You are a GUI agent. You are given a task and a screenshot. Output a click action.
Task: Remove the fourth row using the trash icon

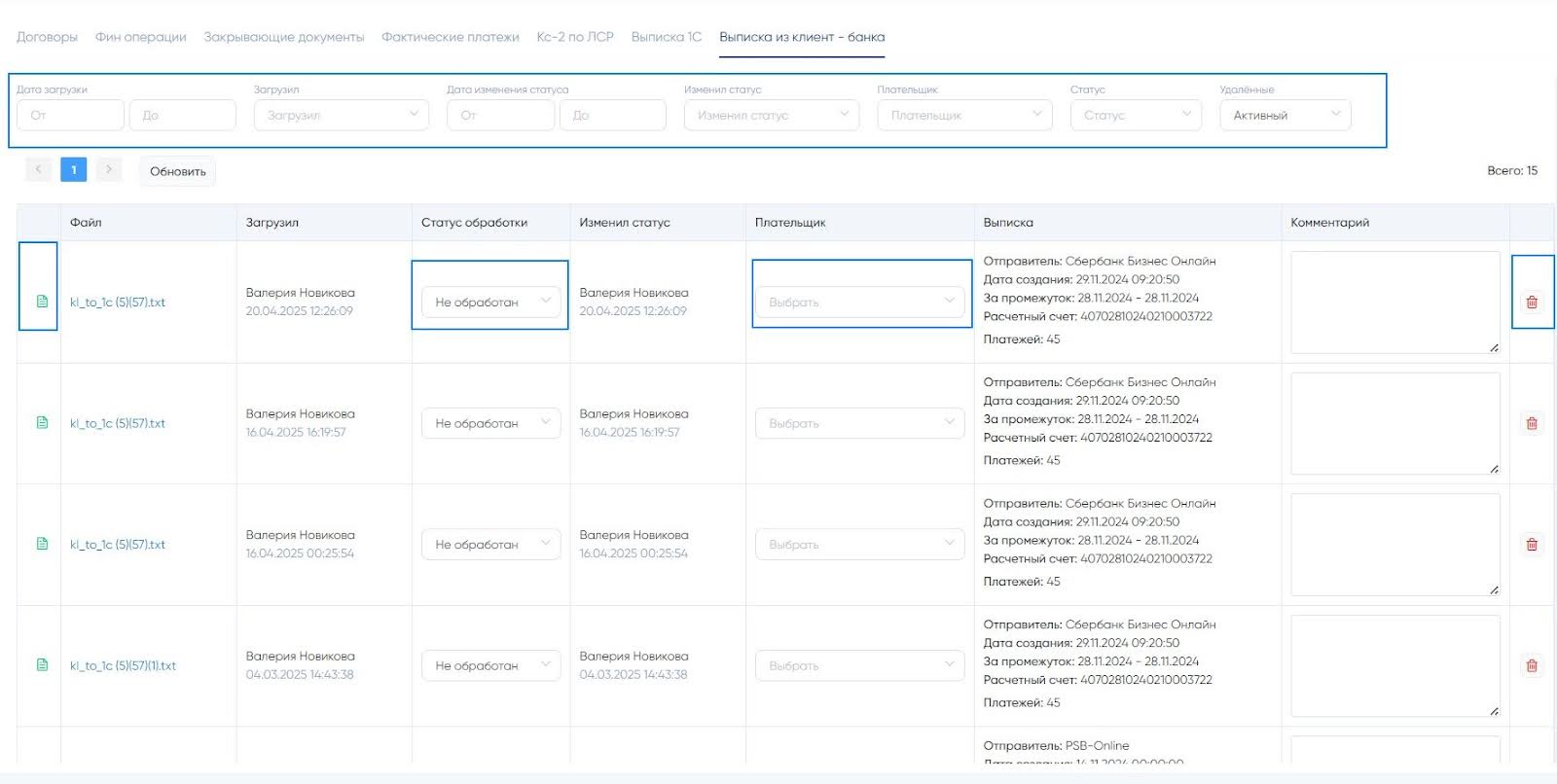click(x=1532, y=665)
